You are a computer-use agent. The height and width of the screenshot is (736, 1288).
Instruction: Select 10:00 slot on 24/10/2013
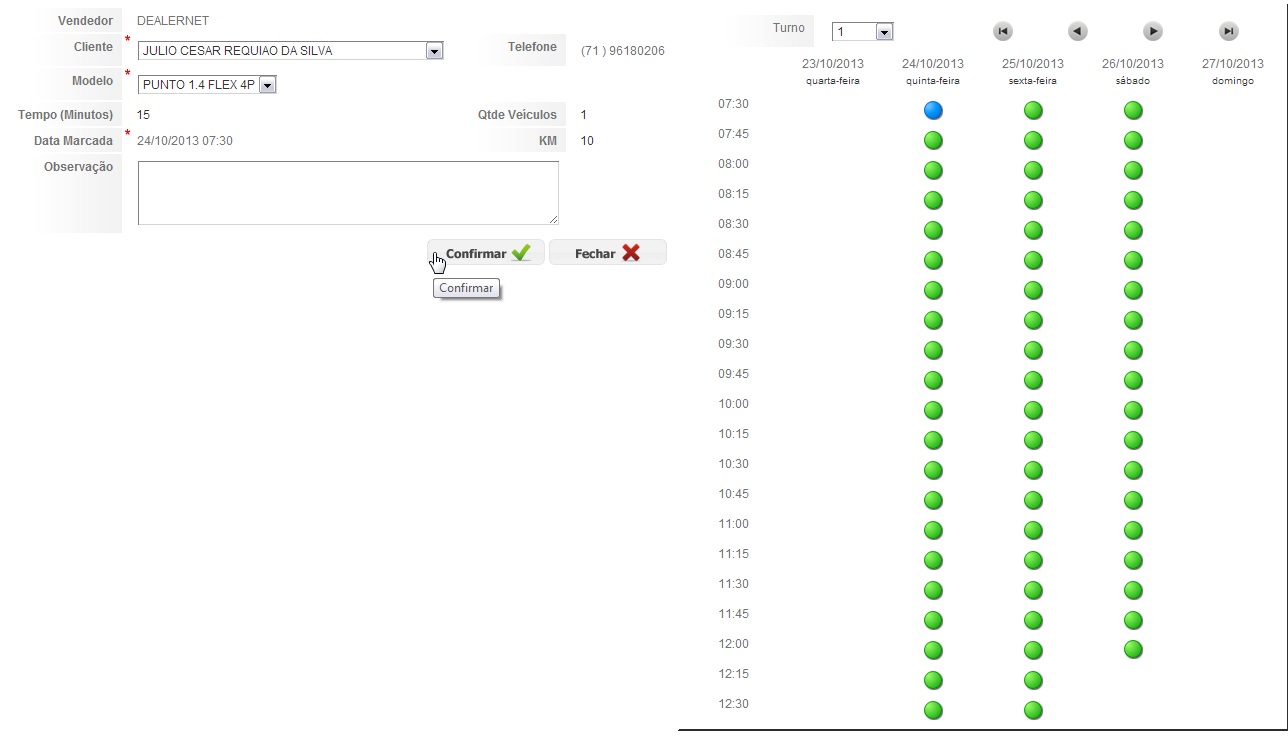coord(933,410)
